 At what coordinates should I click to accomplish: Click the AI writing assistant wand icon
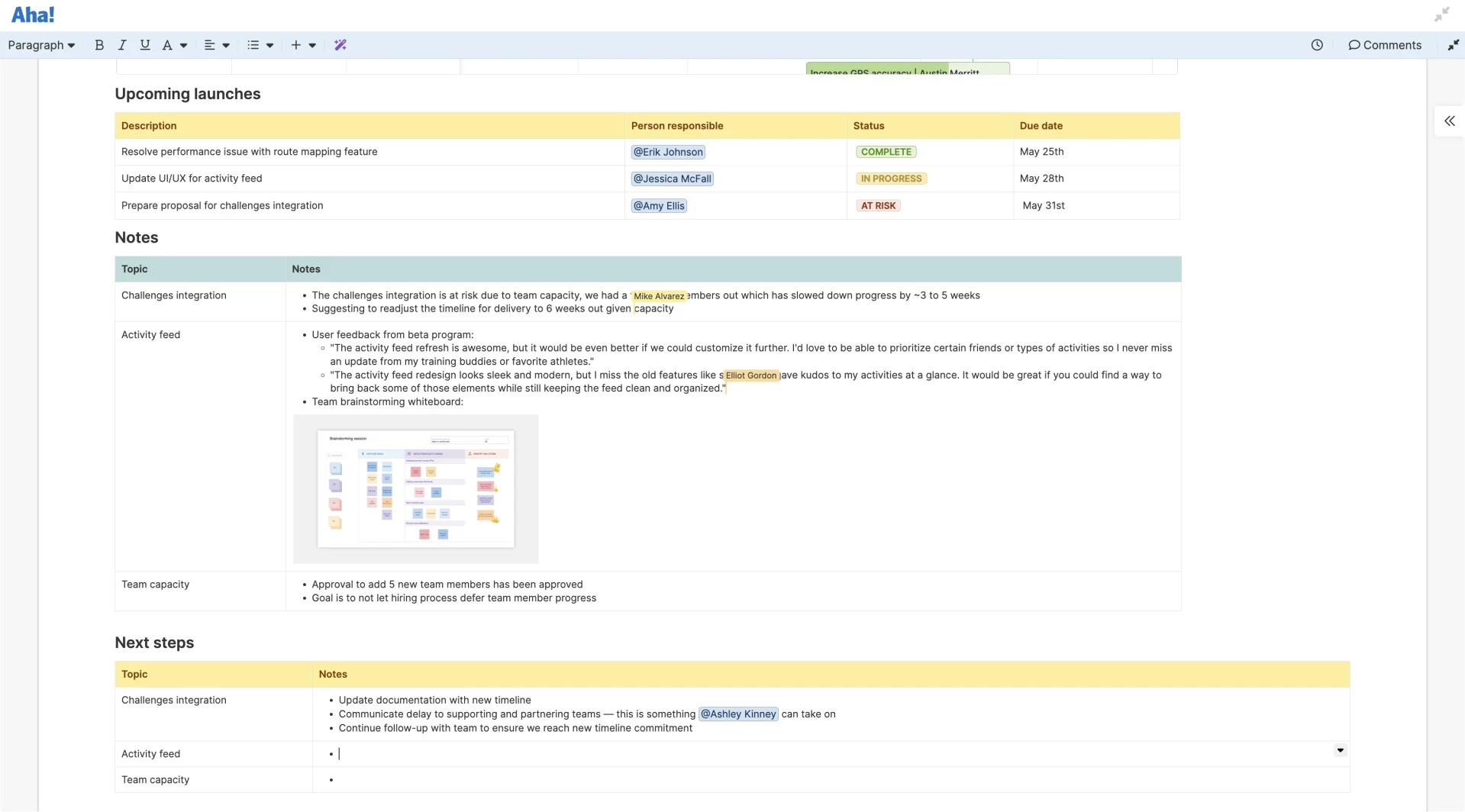click(x=340, y=45)
